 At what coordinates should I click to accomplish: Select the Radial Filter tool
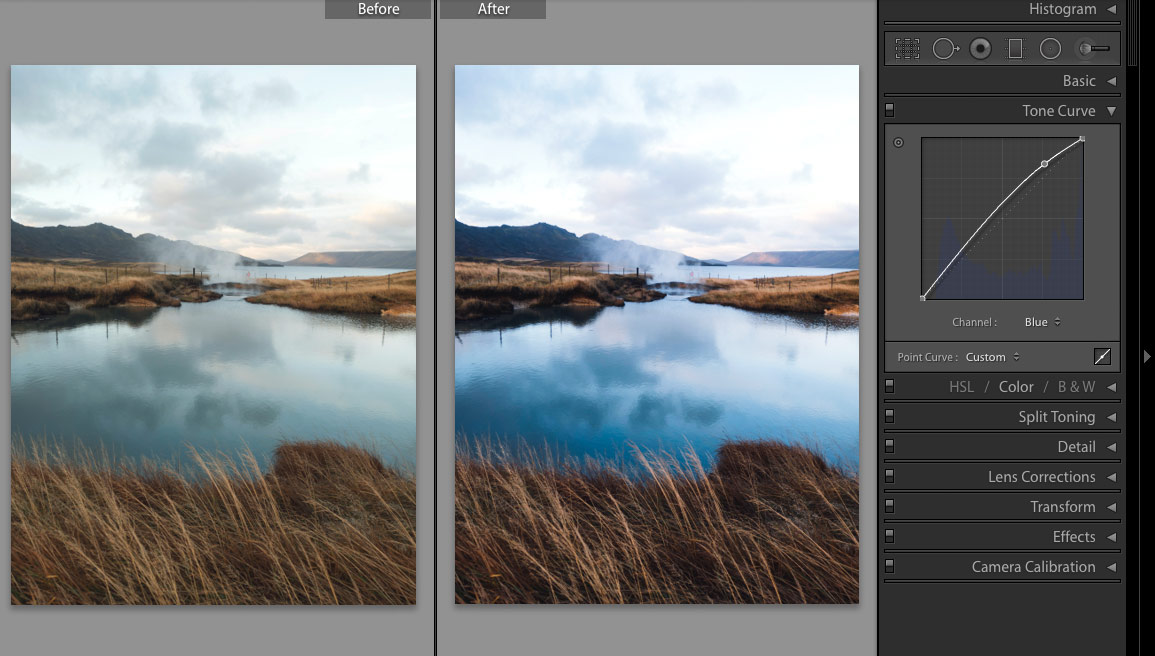coord(1050,47)
